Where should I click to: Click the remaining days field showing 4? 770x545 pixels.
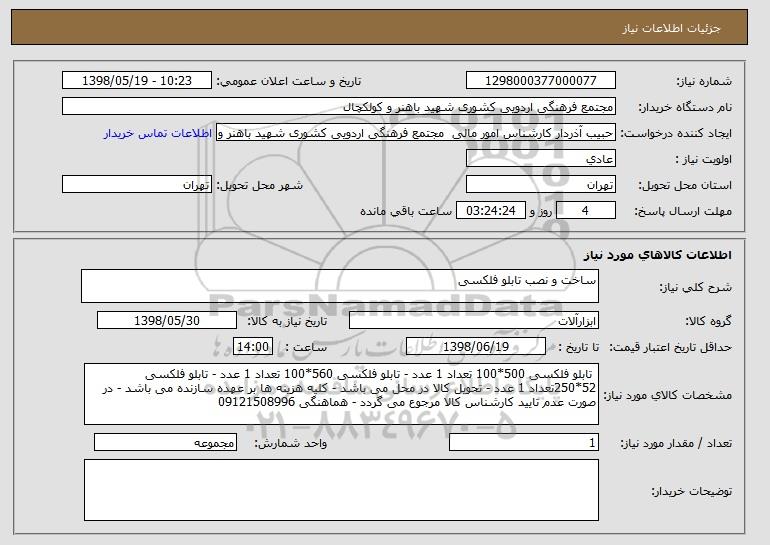click(x=585, y=211)
